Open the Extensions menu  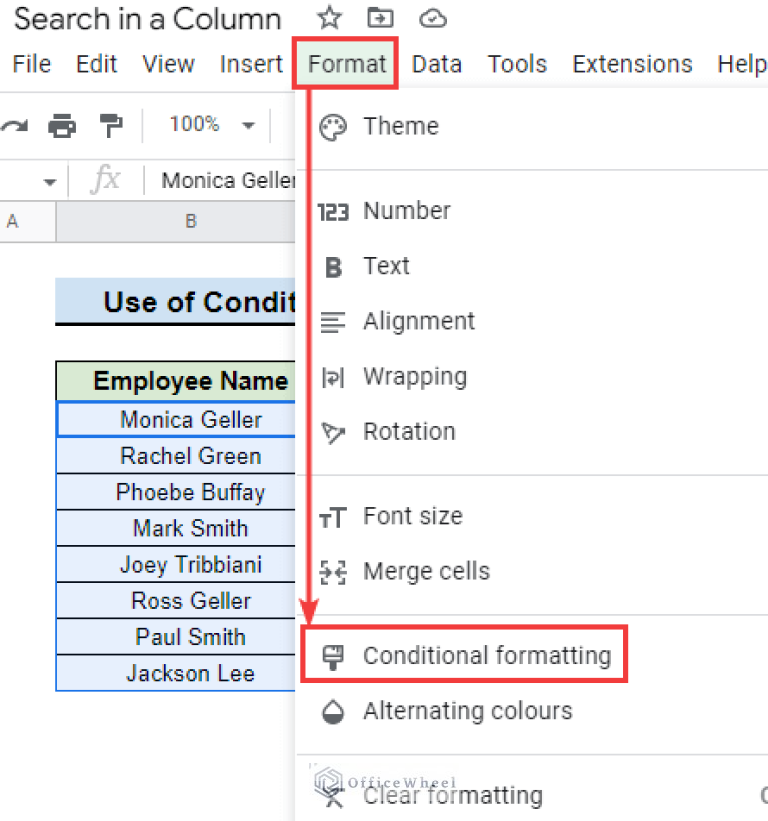[632, 63]
